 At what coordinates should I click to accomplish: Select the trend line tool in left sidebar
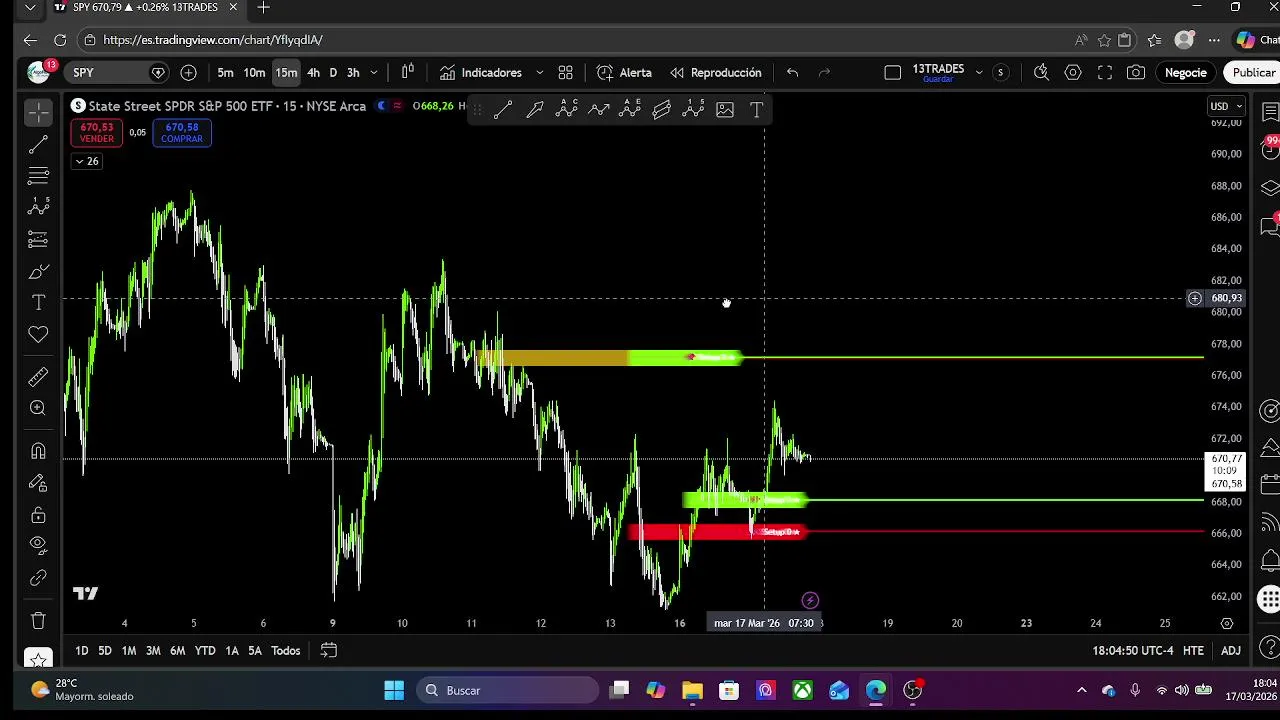[38, 146]
